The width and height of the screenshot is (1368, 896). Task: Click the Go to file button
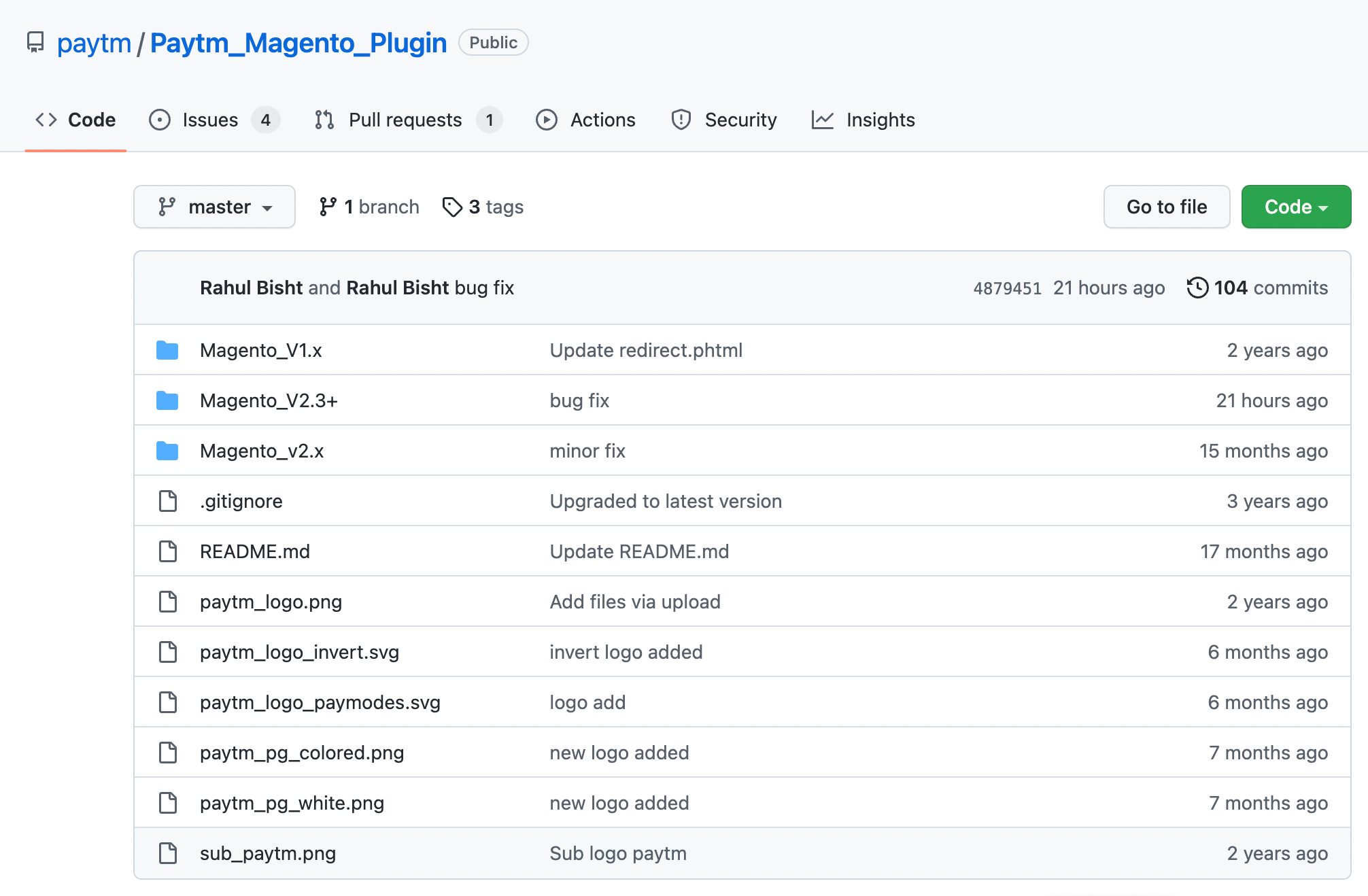tap(1167, 207)
